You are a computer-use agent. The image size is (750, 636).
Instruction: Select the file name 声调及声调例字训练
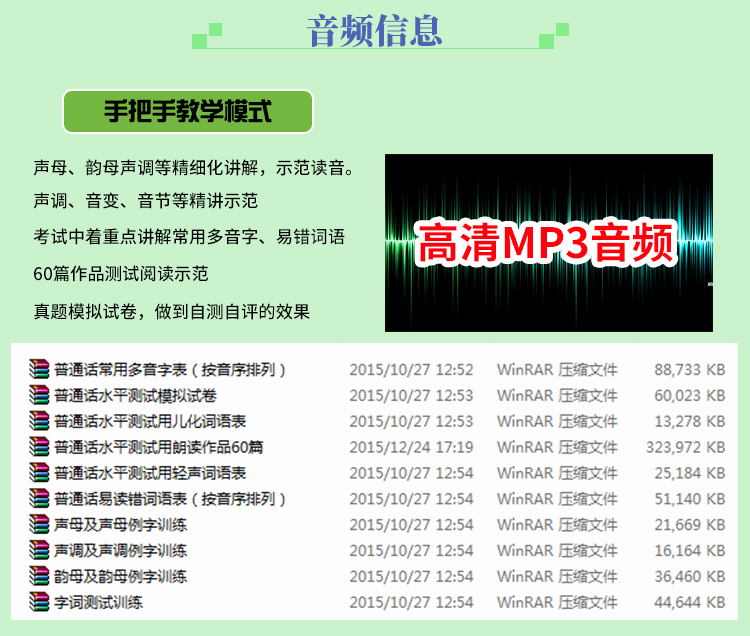(121, 550)
